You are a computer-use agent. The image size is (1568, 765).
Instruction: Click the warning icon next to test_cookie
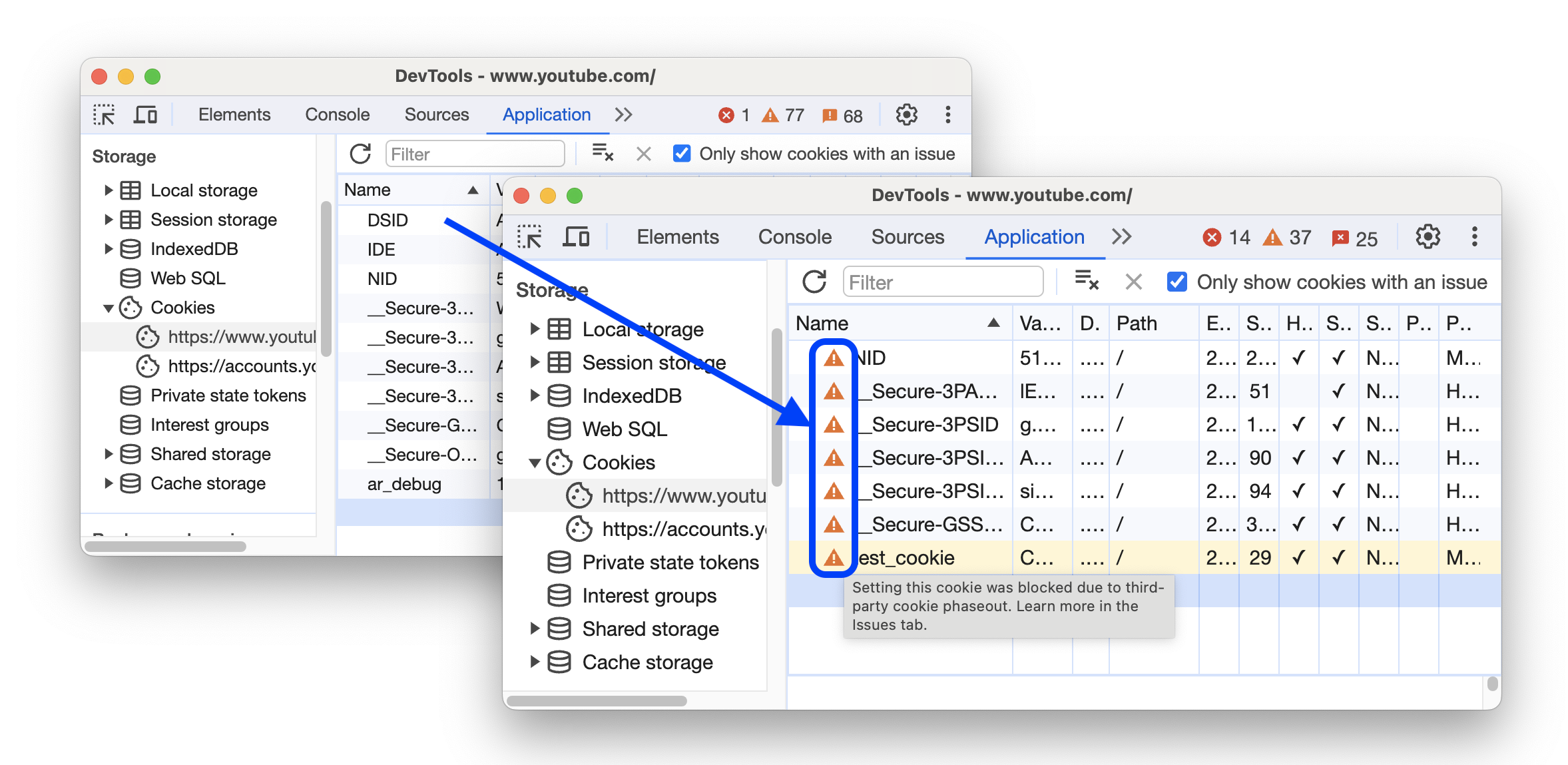pos(833,557)
